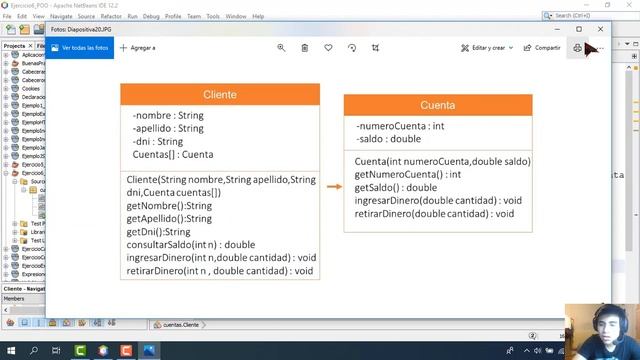Screen dimensions: 640x360
Task: Open Edit menu in NetBeans
Action: 22,16
